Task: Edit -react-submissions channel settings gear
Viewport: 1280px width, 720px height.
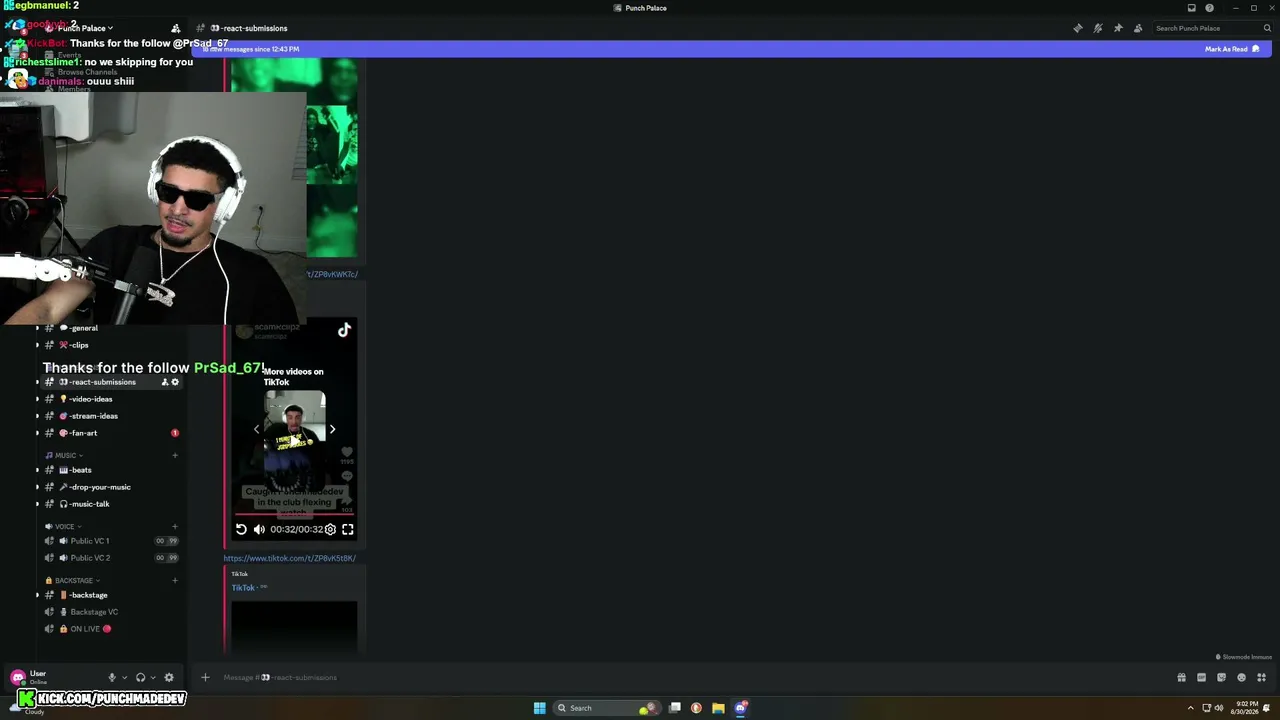Action: 175,382
